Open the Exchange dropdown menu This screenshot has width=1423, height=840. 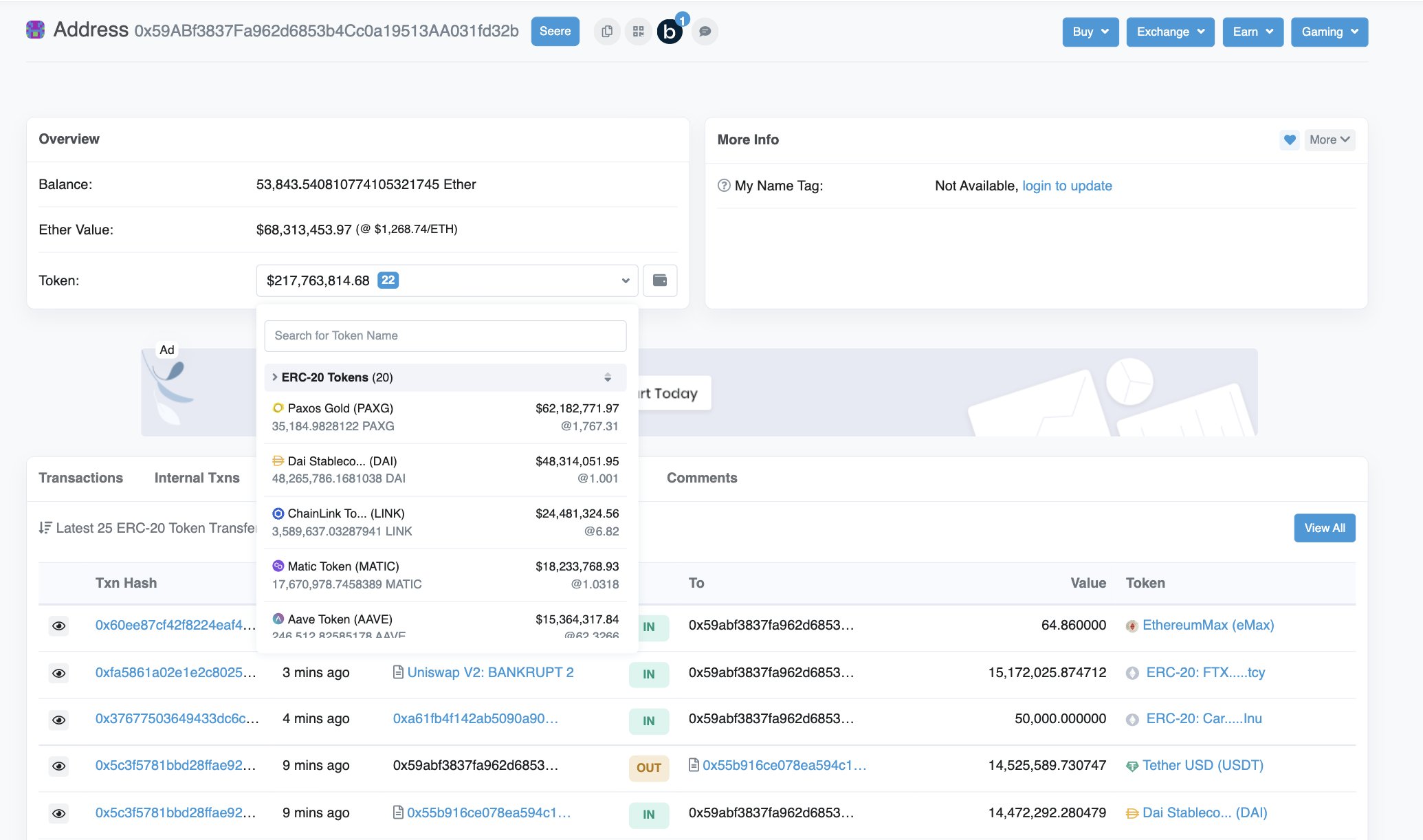[1170, 32]
